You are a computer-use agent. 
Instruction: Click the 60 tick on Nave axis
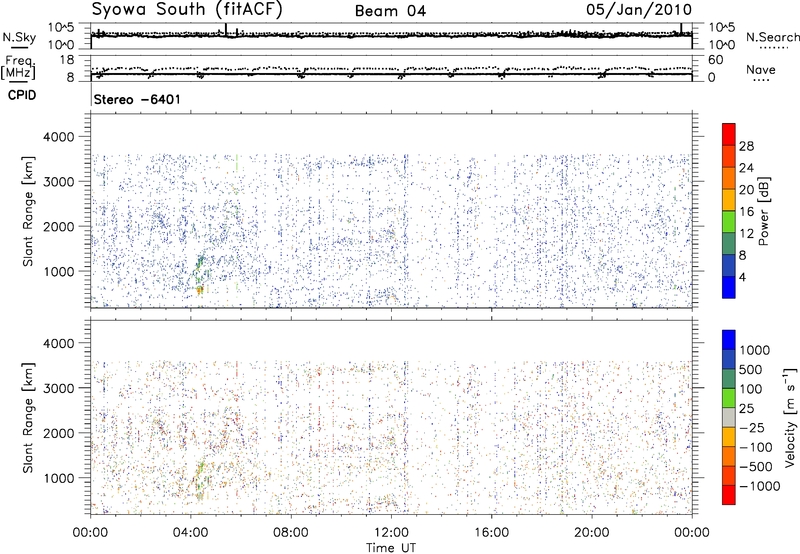716,60
